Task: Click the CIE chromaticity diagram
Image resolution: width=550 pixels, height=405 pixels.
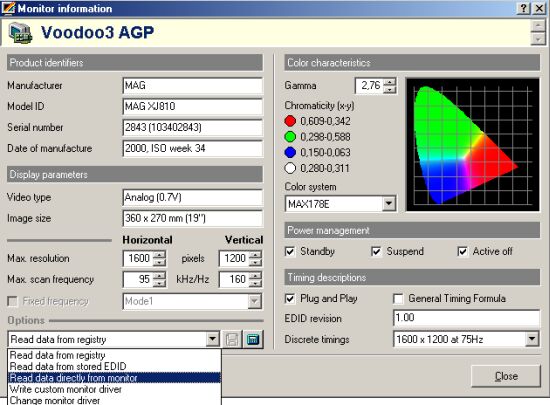Action: point(472,144)
